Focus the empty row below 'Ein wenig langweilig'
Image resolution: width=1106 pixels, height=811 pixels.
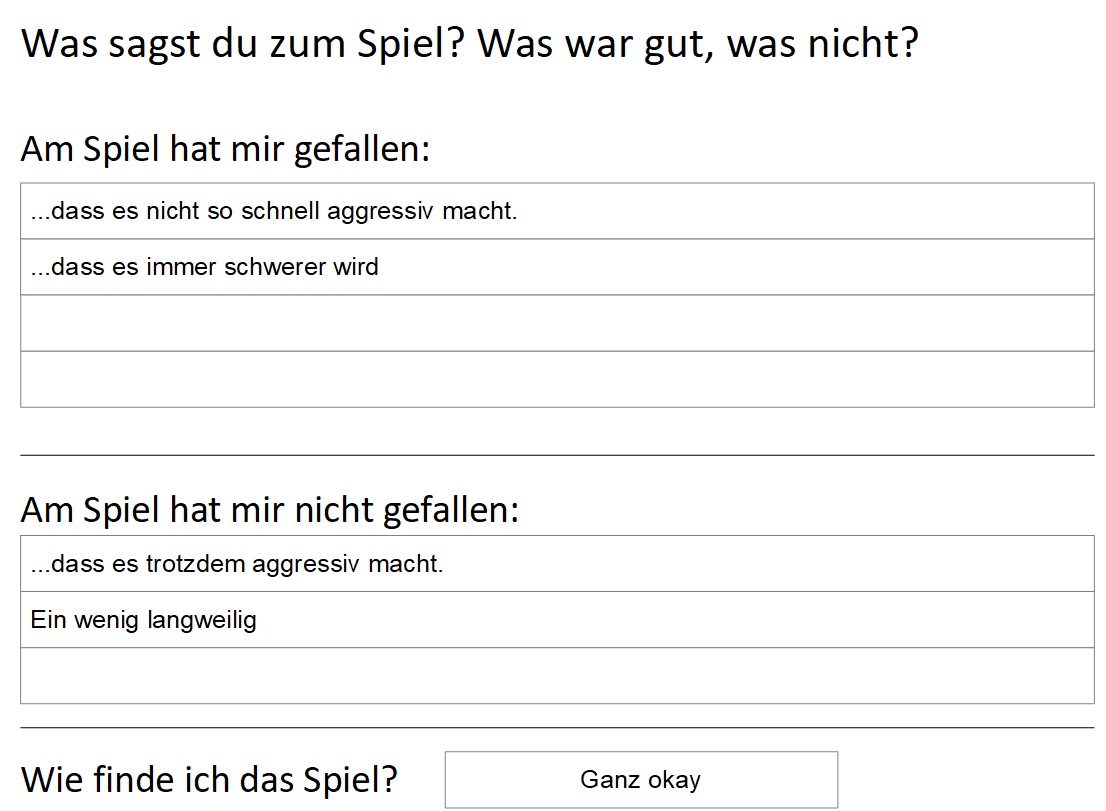[557, 676]
